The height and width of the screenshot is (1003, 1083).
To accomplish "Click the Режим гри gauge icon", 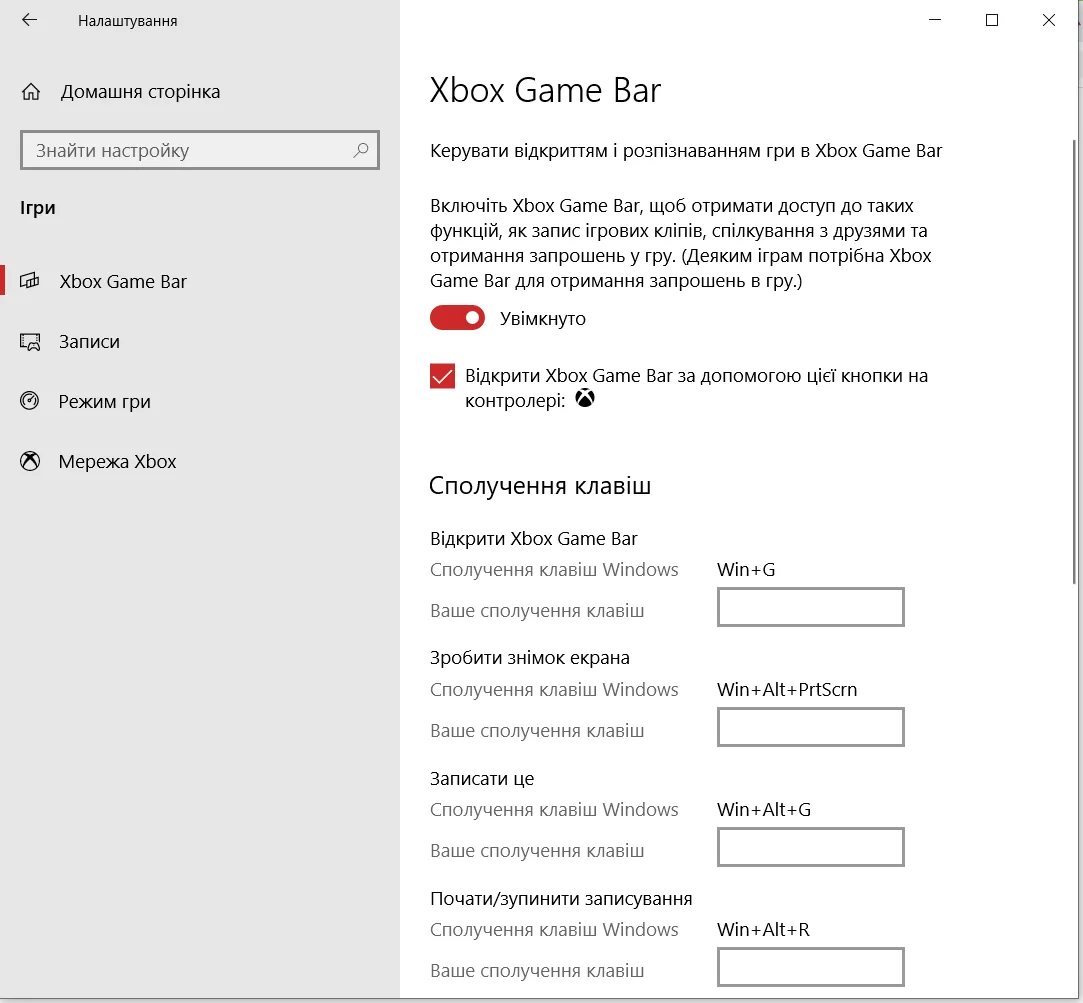I will 30,401.
